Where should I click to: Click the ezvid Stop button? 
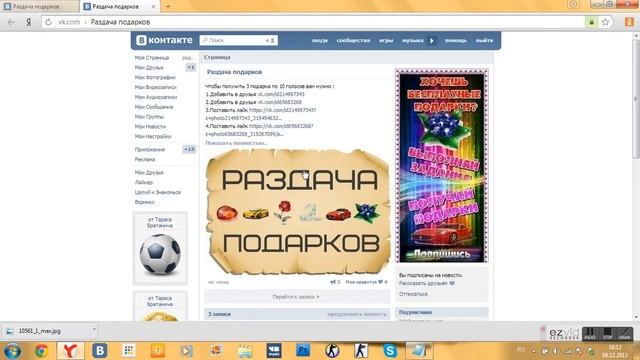tap(607, 333)
